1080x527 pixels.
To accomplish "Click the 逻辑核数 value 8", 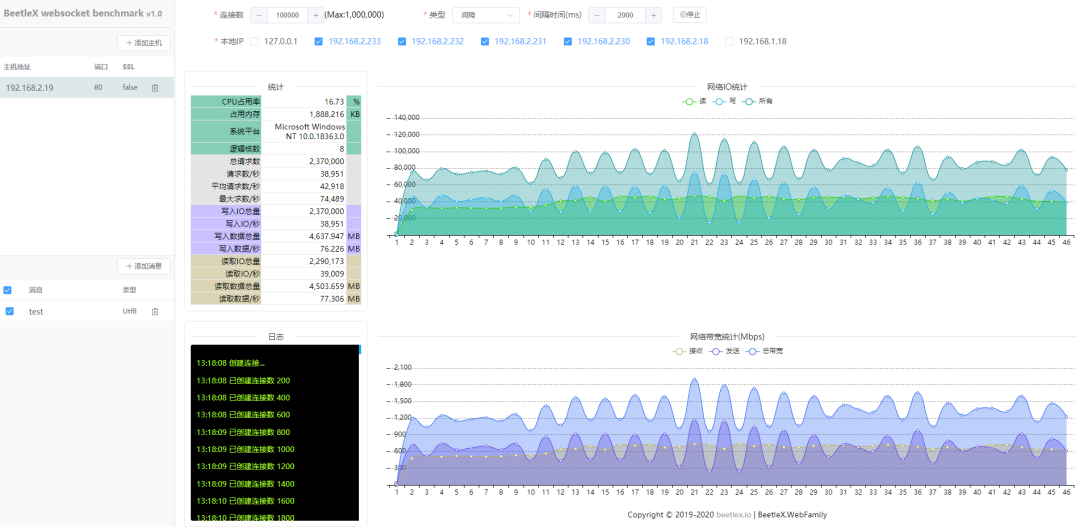I will pos(342,148).
